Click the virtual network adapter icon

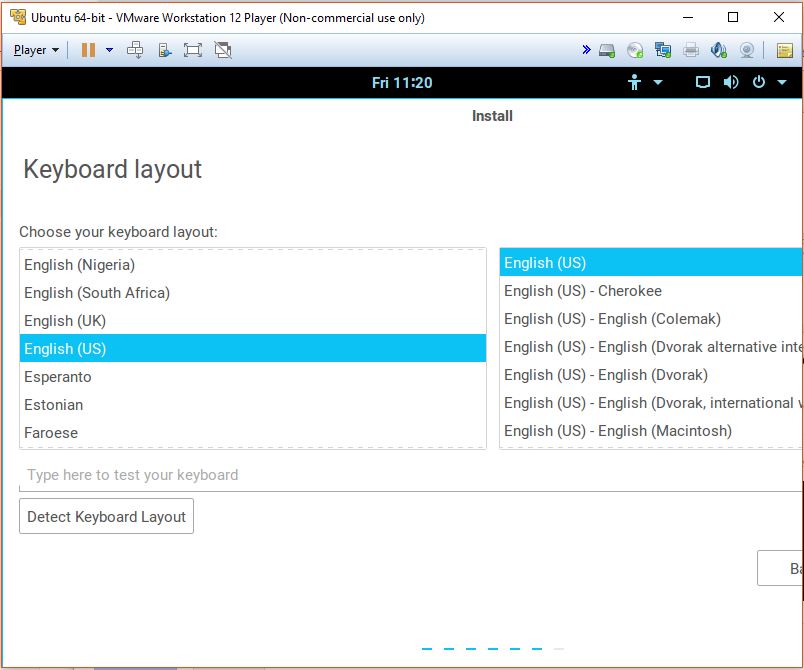(662, 49)
